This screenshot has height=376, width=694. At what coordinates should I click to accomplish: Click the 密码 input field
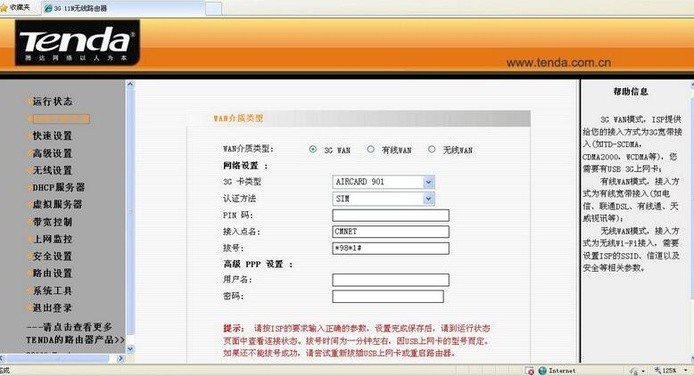[388, 296]
